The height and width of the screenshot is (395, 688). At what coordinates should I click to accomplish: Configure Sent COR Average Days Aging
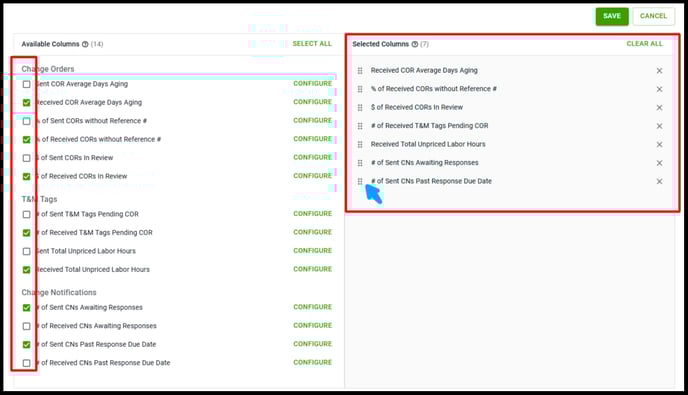[312, 83]
